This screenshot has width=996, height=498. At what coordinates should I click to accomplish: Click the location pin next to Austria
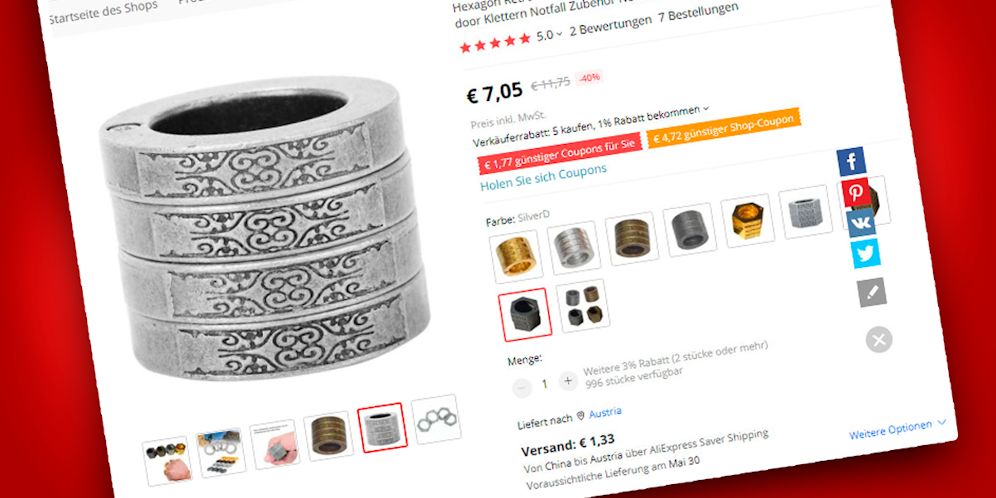tap(580, 416)
